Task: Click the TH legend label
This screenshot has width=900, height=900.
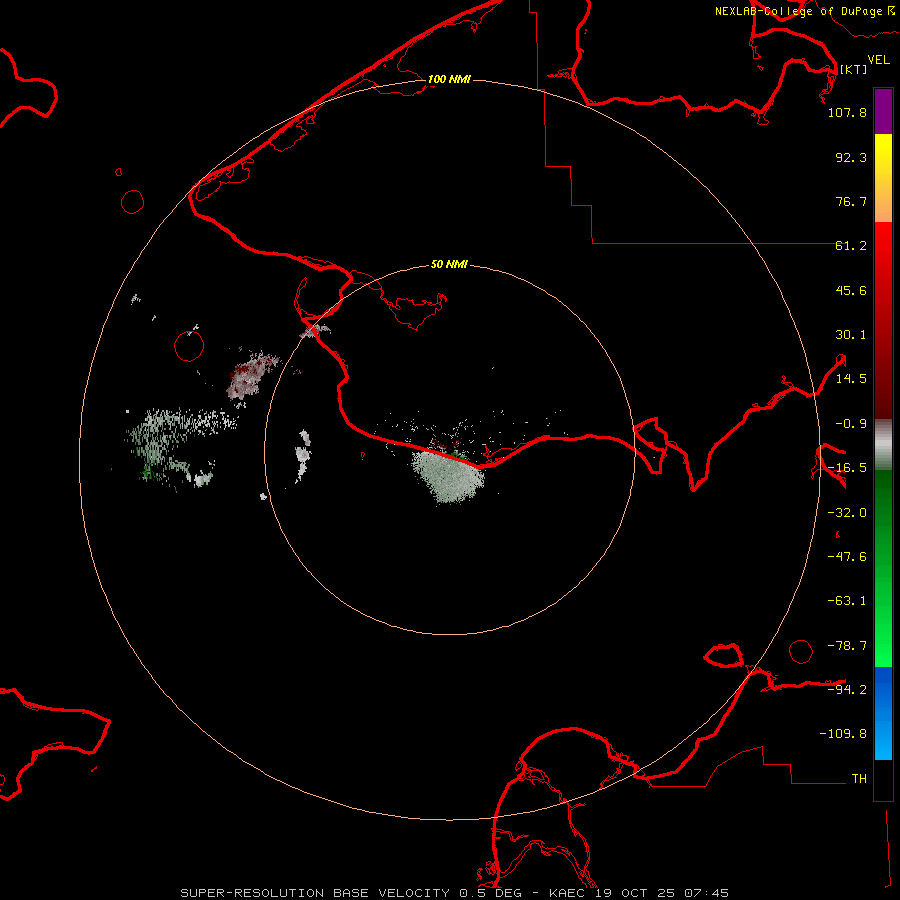Action: pos(859,779)
